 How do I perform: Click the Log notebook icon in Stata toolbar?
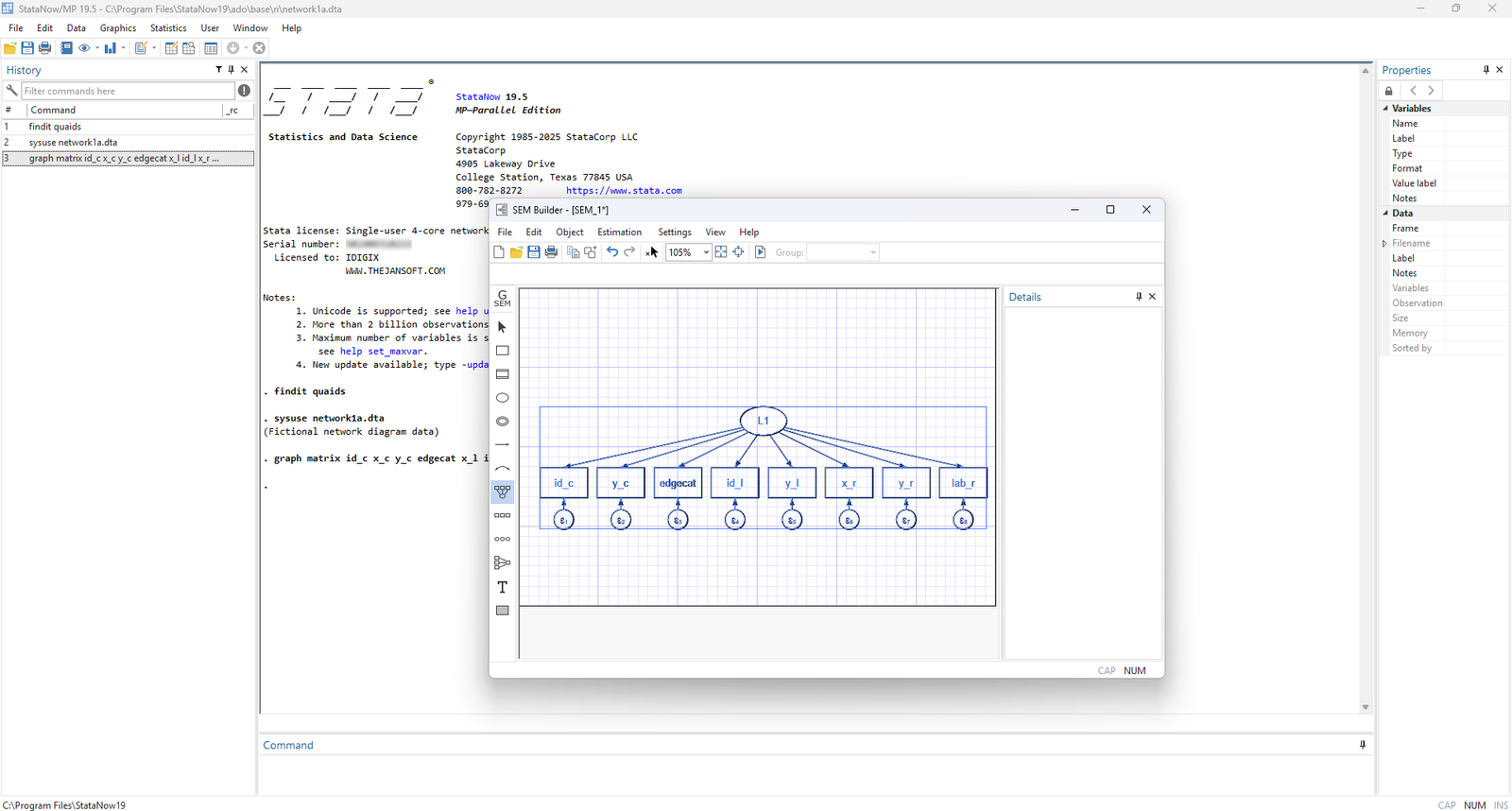coord(66,48)
